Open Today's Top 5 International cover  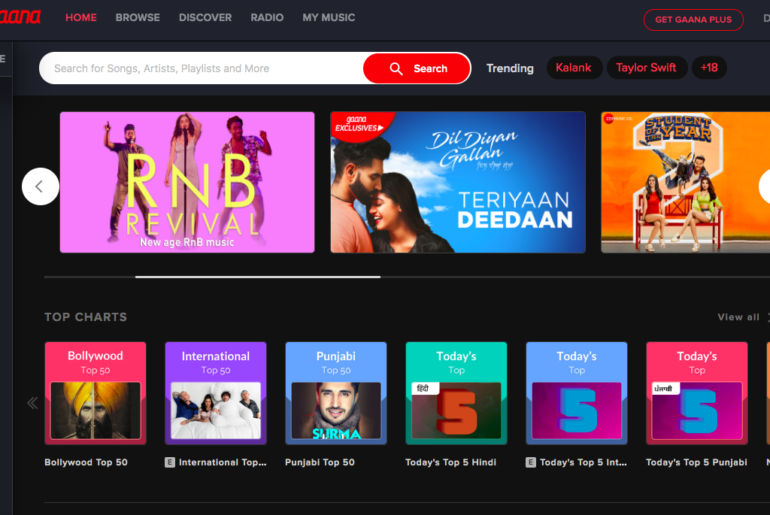[x=577, y=393]
